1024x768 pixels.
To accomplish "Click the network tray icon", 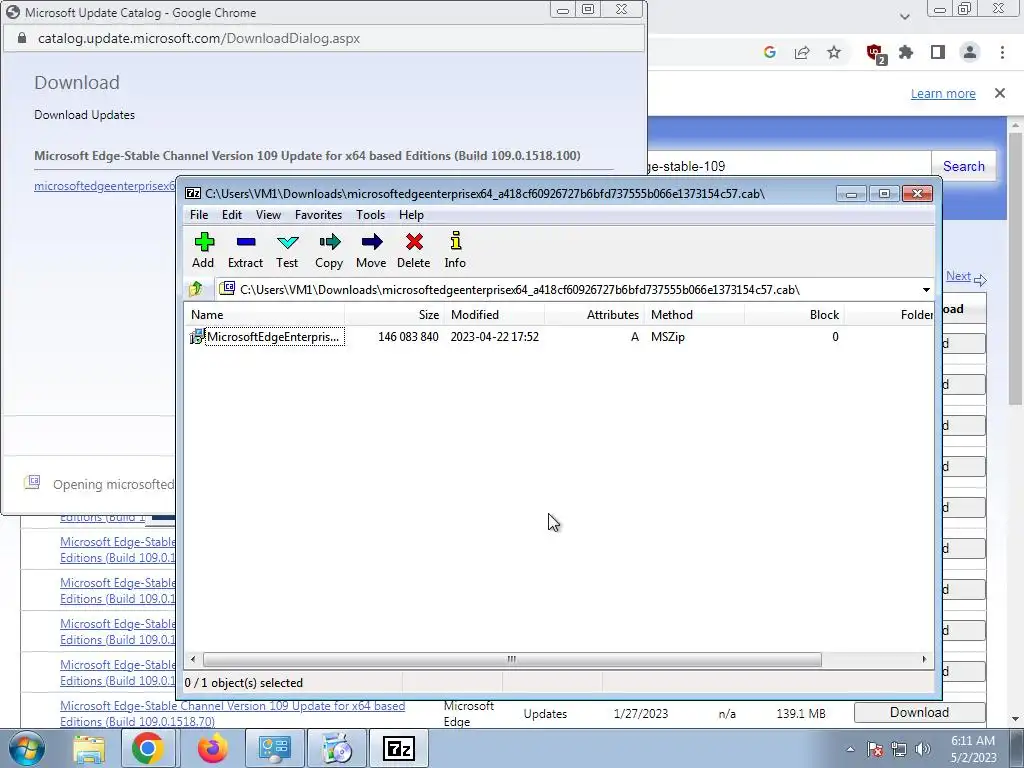I will 899,749.
